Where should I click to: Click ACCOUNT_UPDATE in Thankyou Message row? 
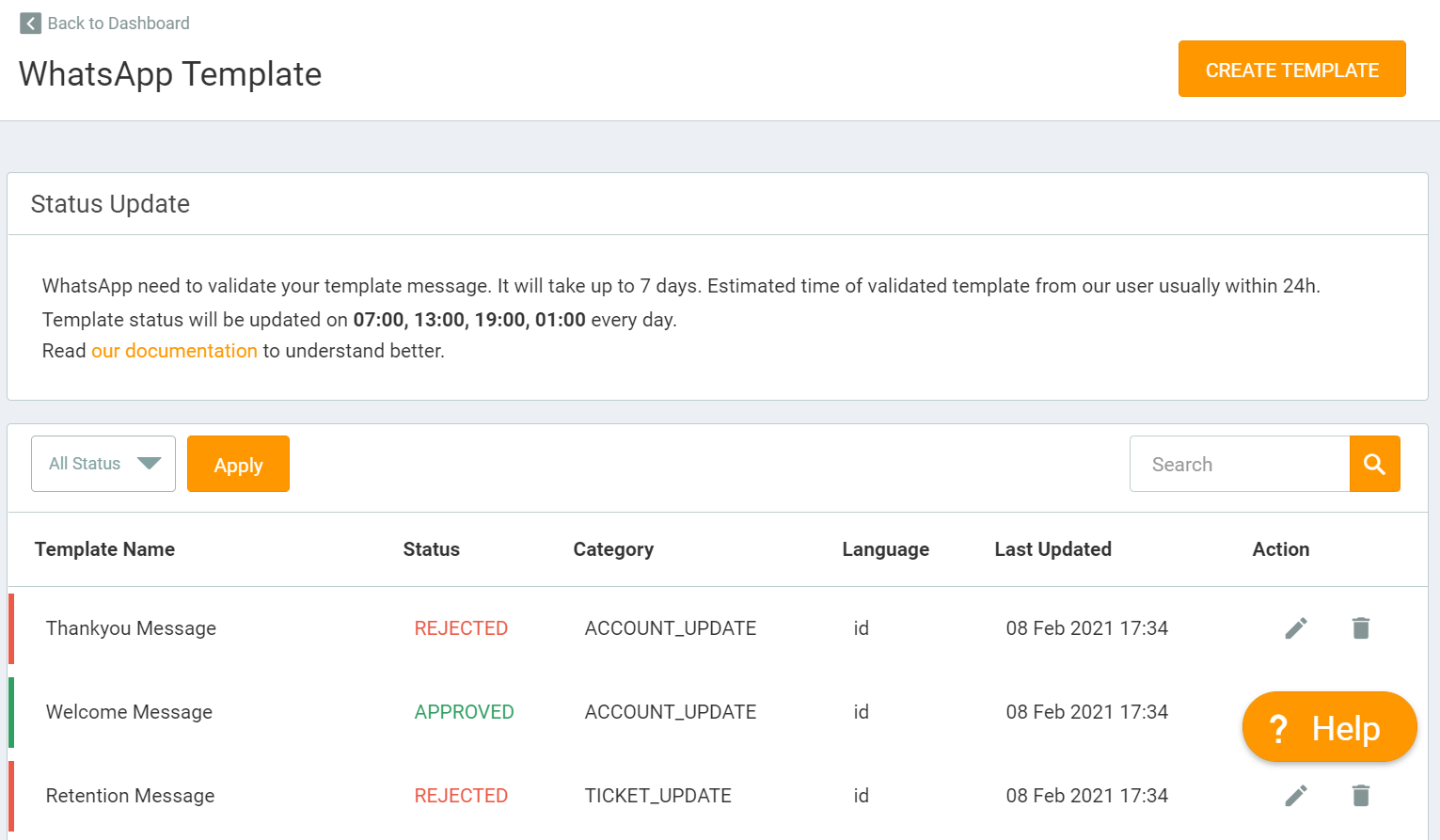click(671, 628)
